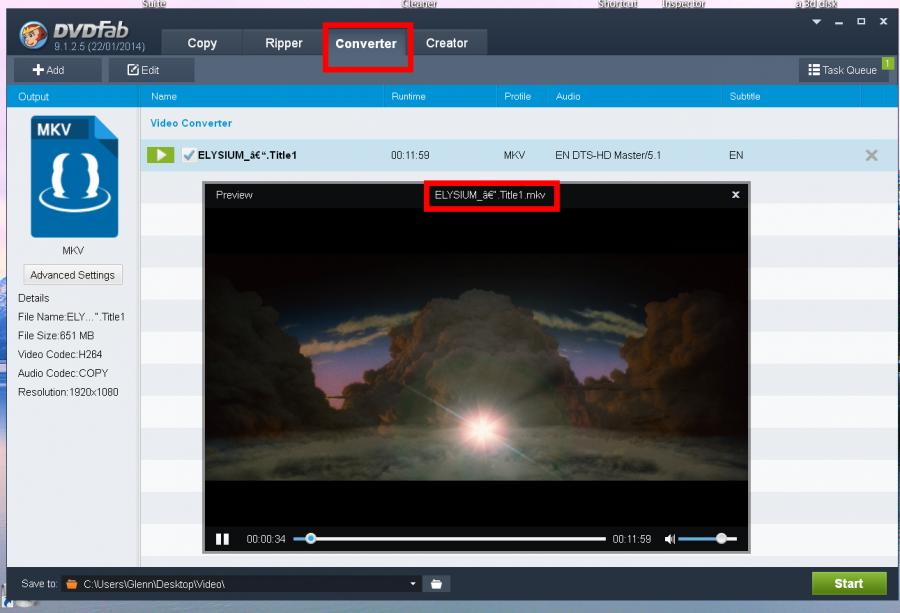
Task: Select the Converter tab
Action: 366,44
